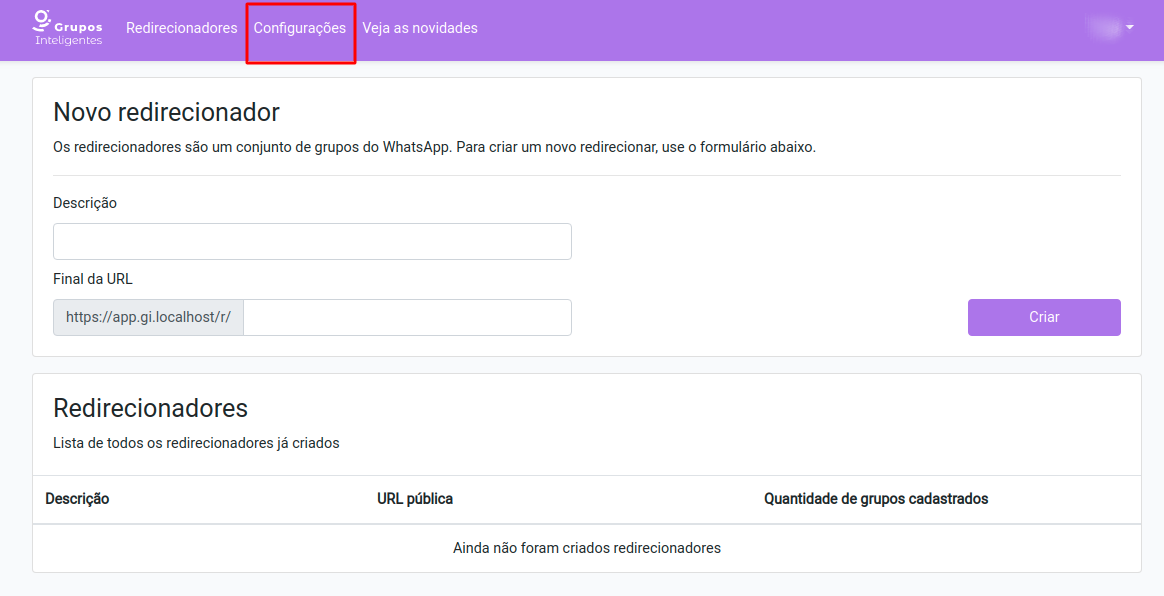
Task: Click the Grupos Inteligentes logo
Action: pos(68,28)
